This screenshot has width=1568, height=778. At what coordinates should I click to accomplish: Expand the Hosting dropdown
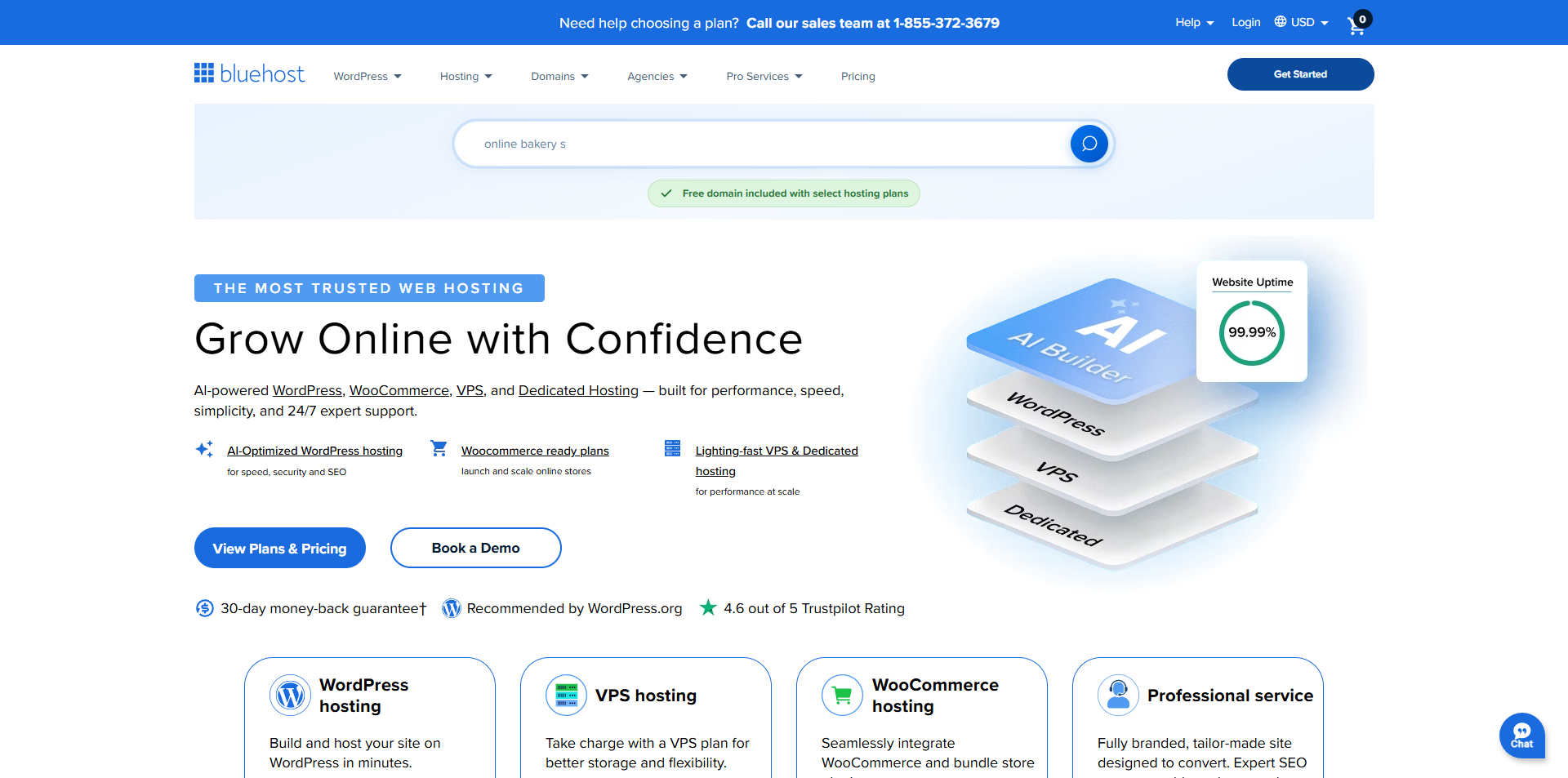coord(465,76)
